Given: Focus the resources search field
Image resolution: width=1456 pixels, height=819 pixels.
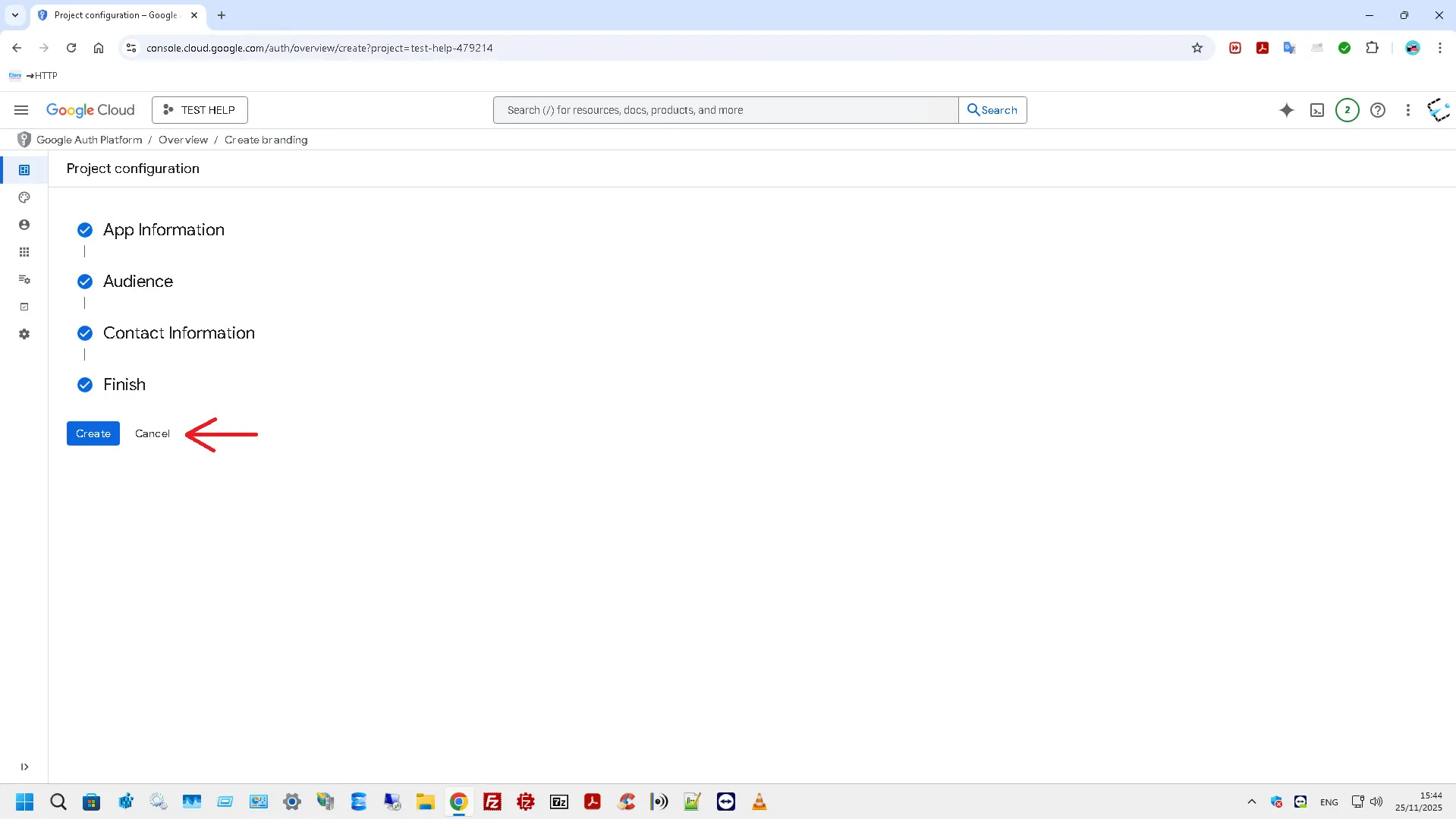Looking at the screenshot, I should coord(725,110).
